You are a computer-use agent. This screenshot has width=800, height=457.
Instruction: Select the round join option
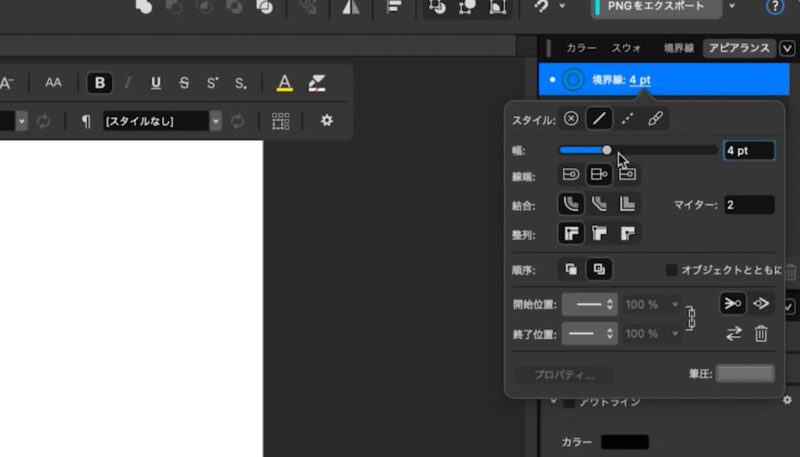571,204
